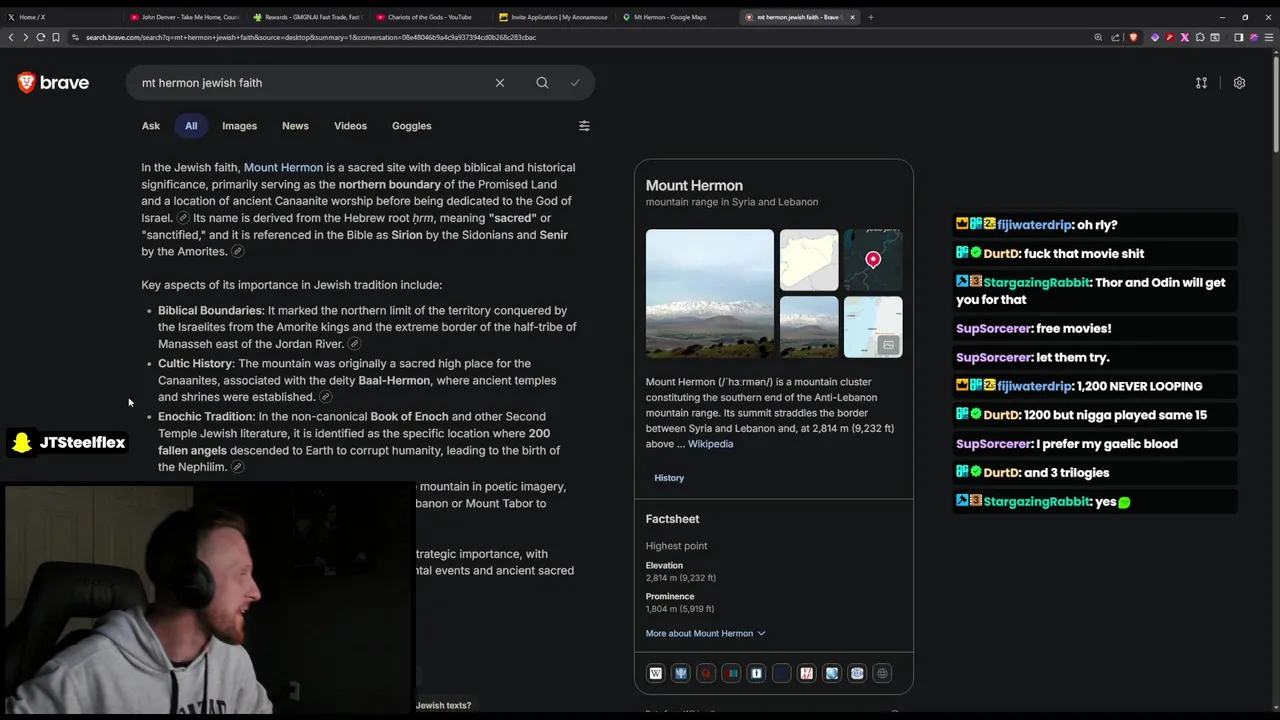
Task: Switch to the Ask tab
Action: pos(151,126)
